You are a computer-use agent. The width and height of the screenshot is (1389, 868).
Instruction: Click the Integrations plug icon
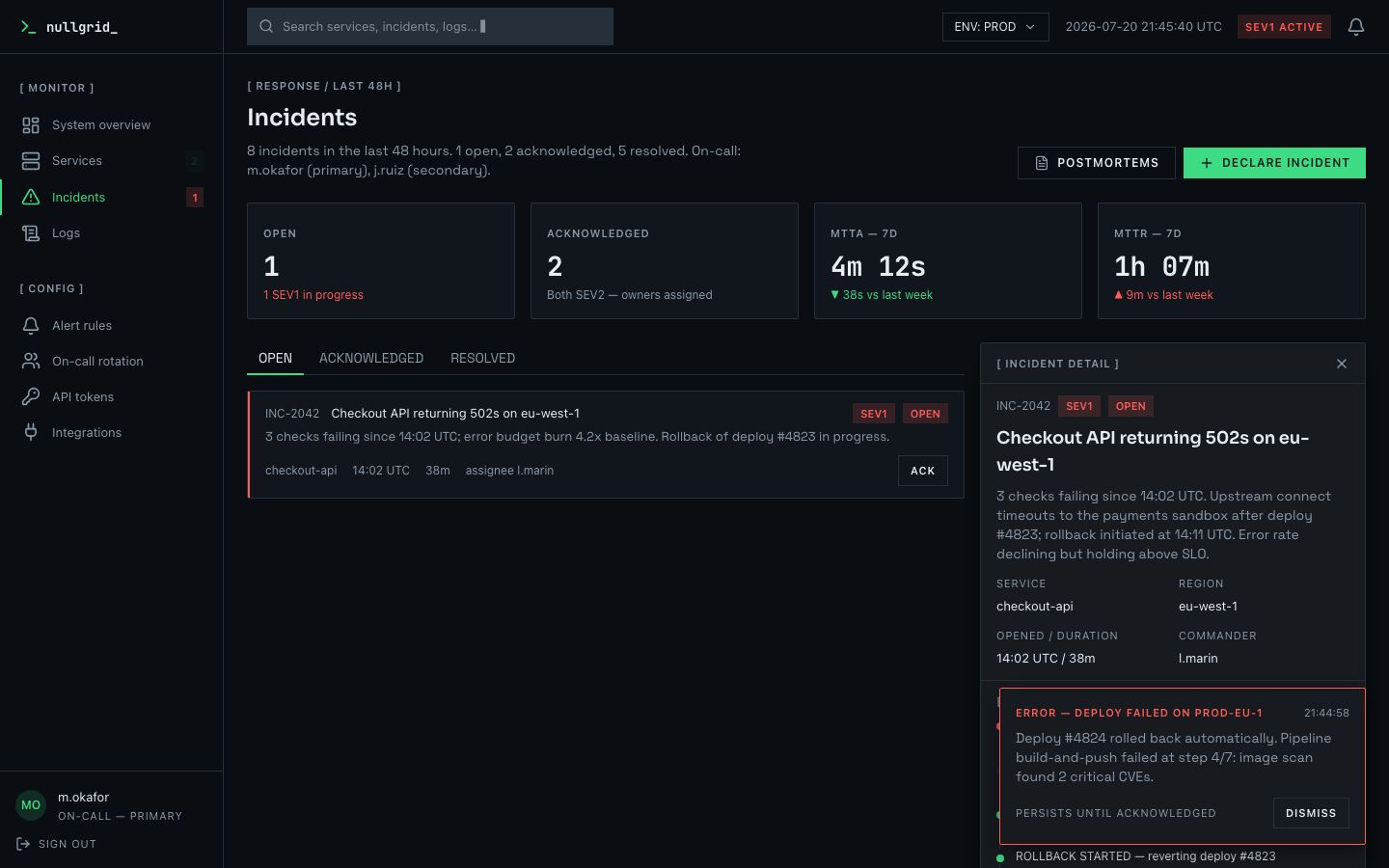coord(31,433)
